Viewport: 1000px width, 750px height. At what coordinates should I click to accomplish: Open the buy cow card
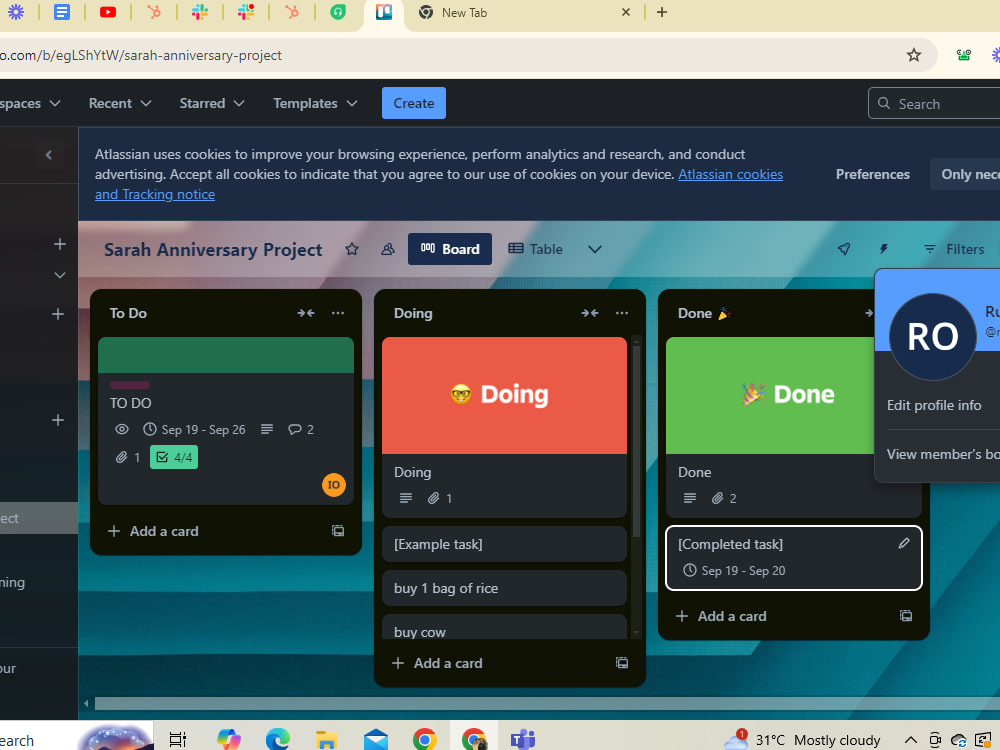[x=504, y=628]
